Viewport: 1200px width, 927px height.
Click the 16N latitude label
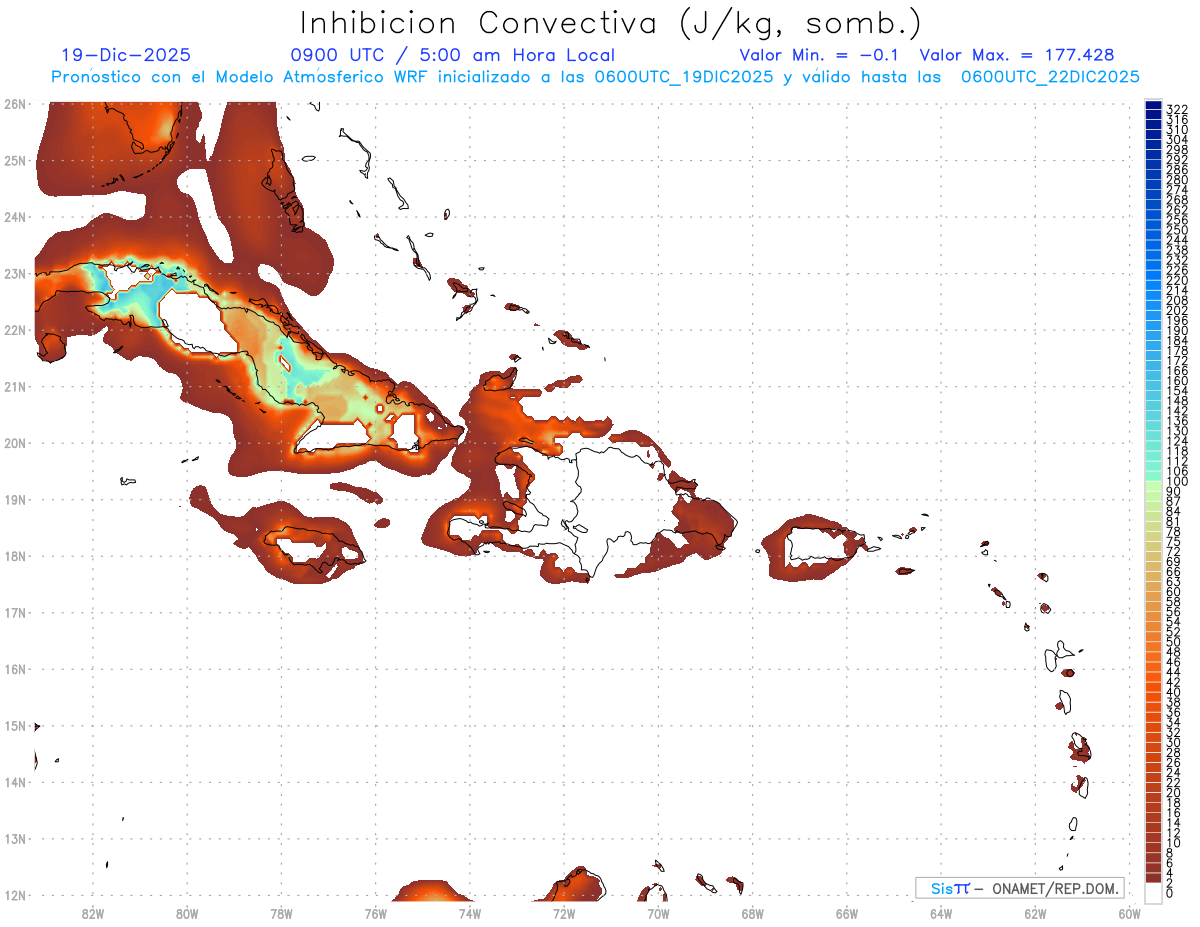click(15, 669)
